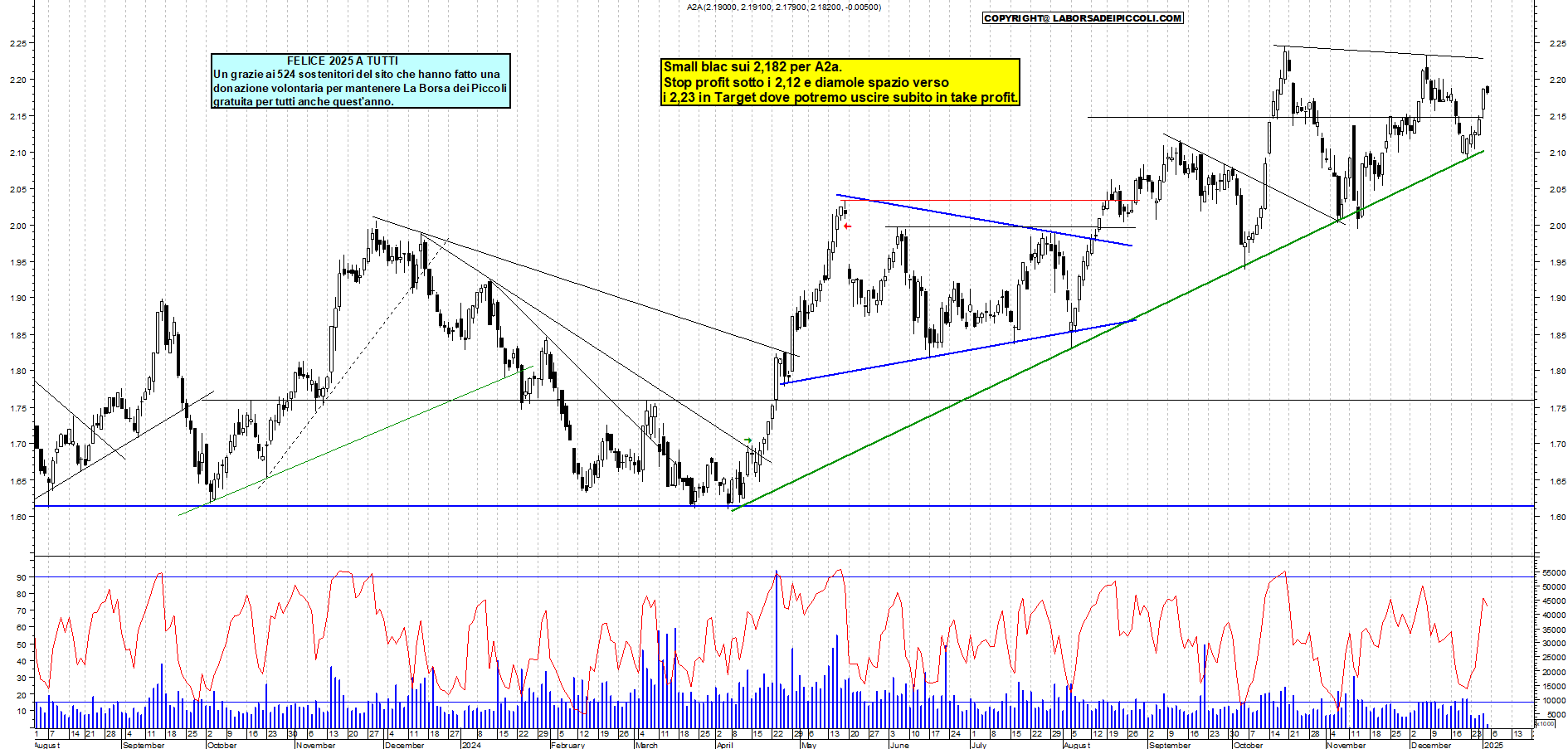The width and height of the screenshot is (1568, 749).
Task: Click the 'March' month label
Action: tap(645, 745)
